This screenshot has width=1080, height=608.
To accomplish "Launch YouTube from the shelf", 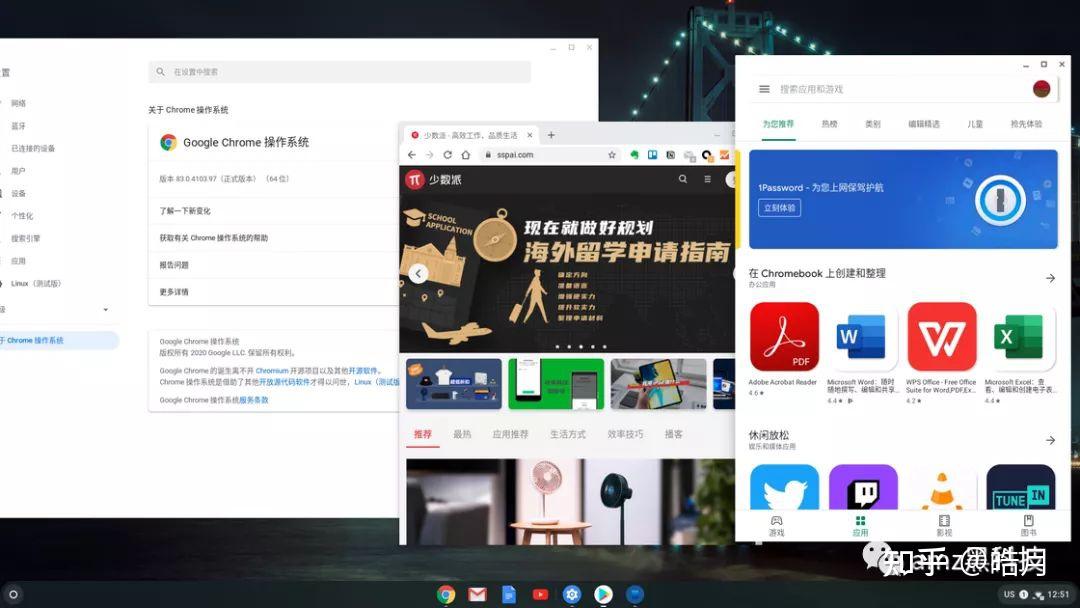I will 541,594.
